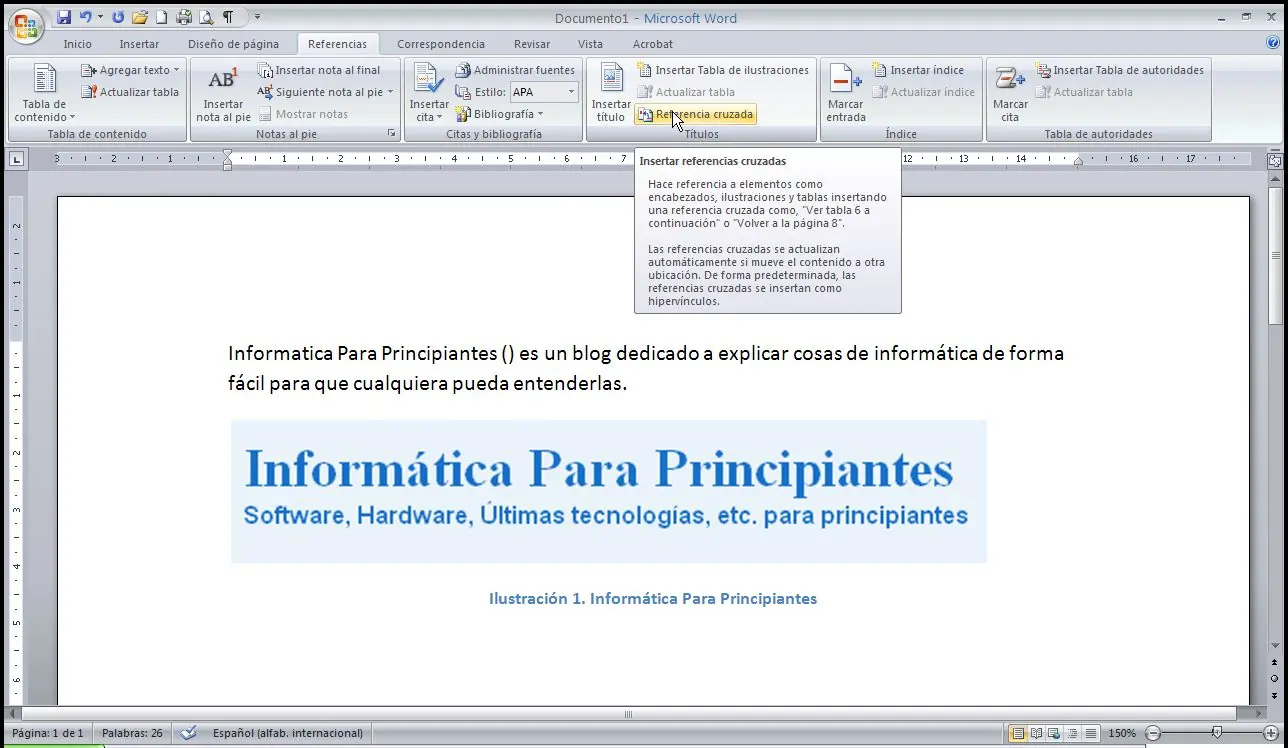1288x748 pixels.
Task: Switch to Web Layout view
Action: pos(1054,733)
